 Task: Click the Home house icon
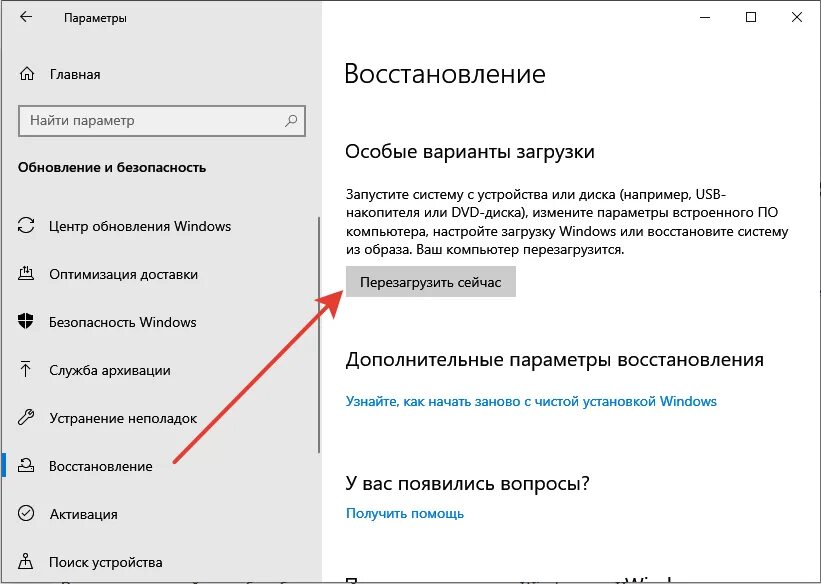(24, 74)
